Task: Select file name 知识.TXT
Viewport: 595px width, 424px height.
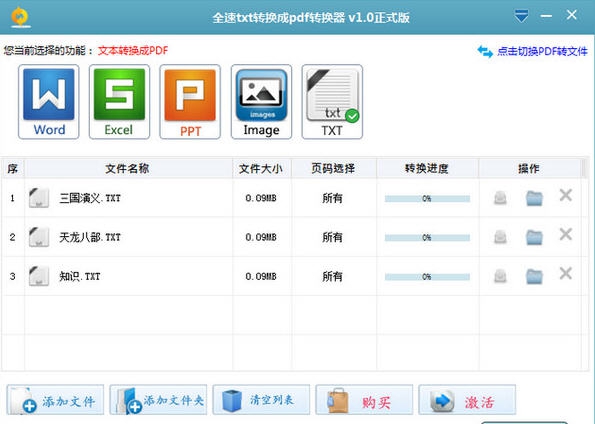Action: coord(80,276)
